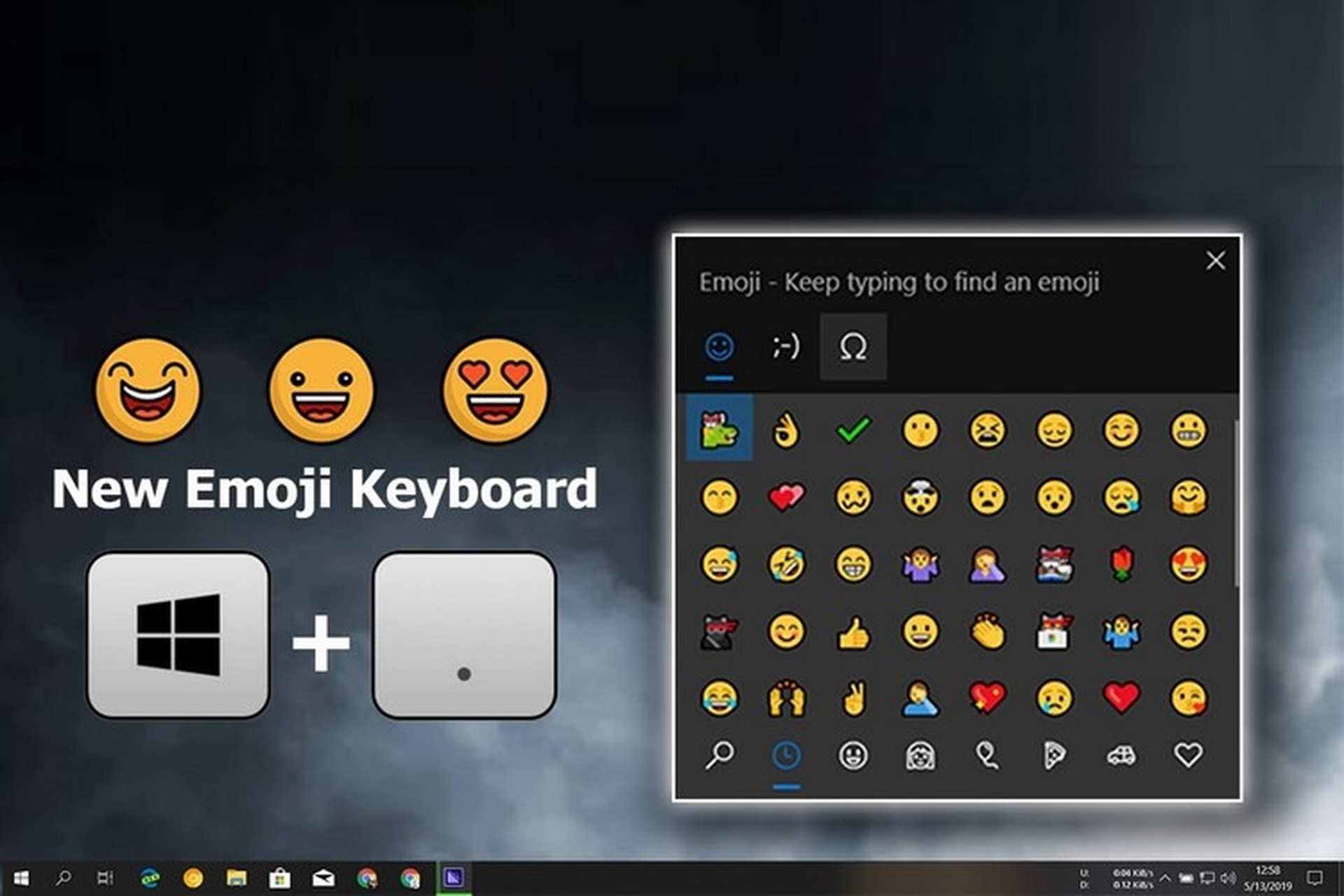
Task: Insert the beaming grin with teeth emoji
Action: point(853,563)
